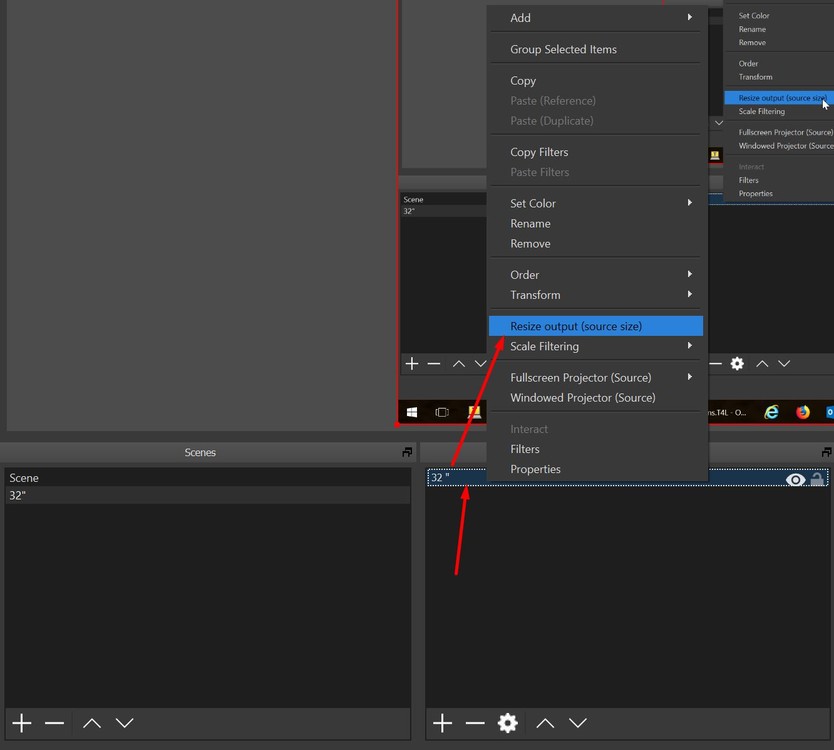Screen dimensions: 834x750
Task: Toggle visibility eye of the 32" source
Action: click(x=796, y=479)
